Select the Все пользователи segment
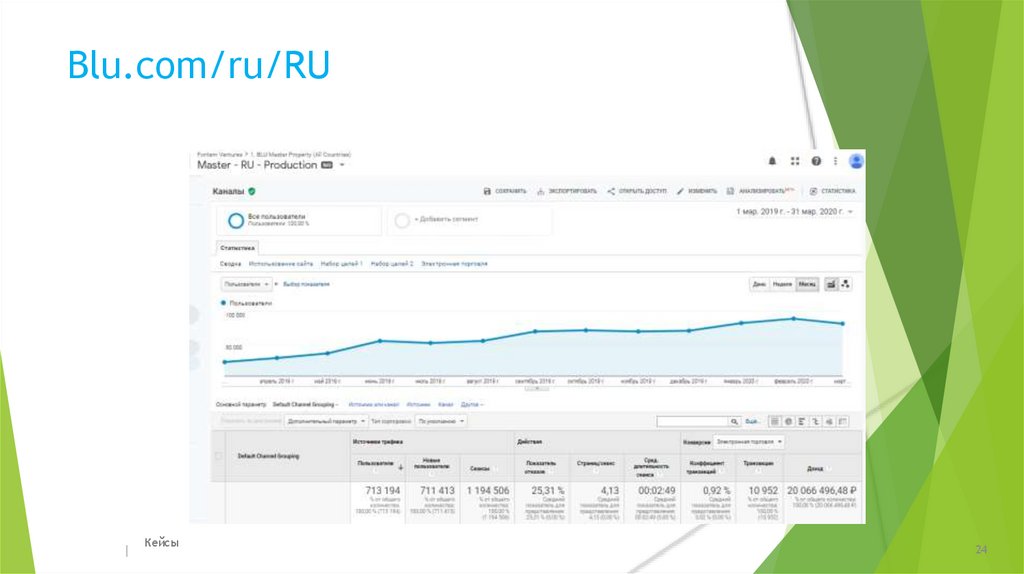This screenshot has height=574, width=1024. point(299,220)
